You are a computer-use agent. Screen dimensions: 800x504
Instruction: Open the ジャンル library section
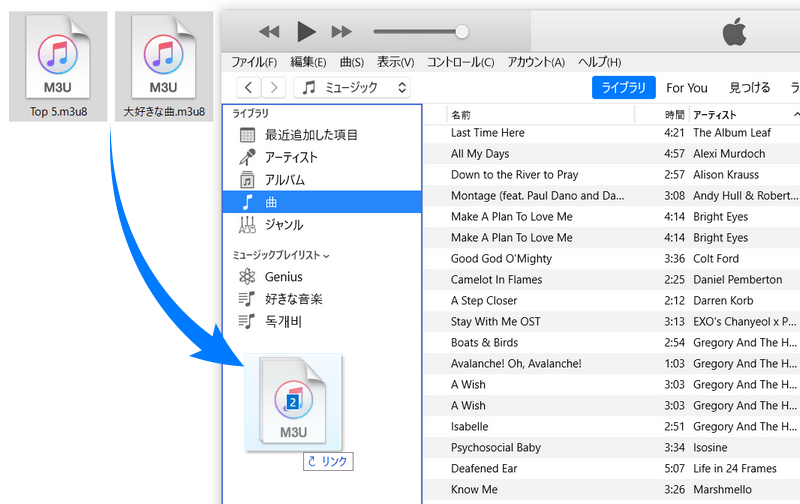pyautogui.click(x=284, y=225)
